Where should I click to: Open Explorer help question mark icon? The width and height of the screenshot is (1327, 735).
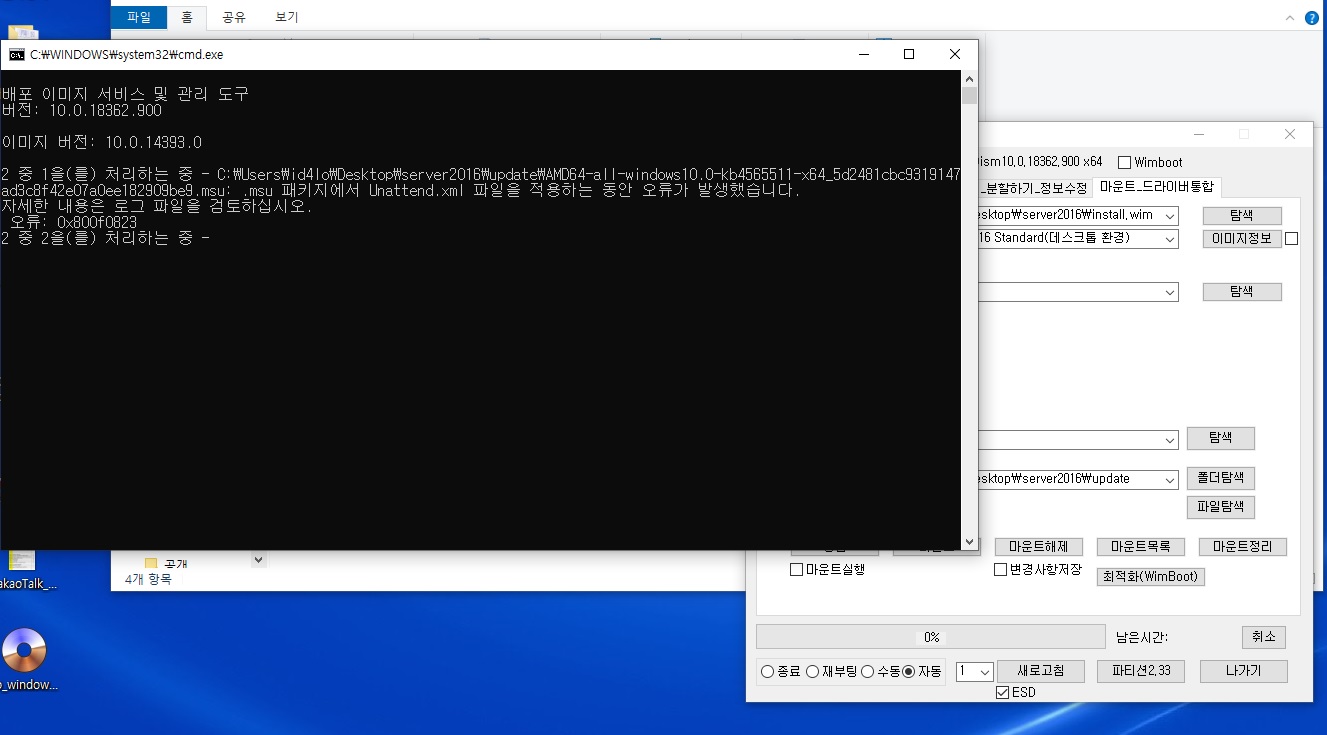[1312, 17]
